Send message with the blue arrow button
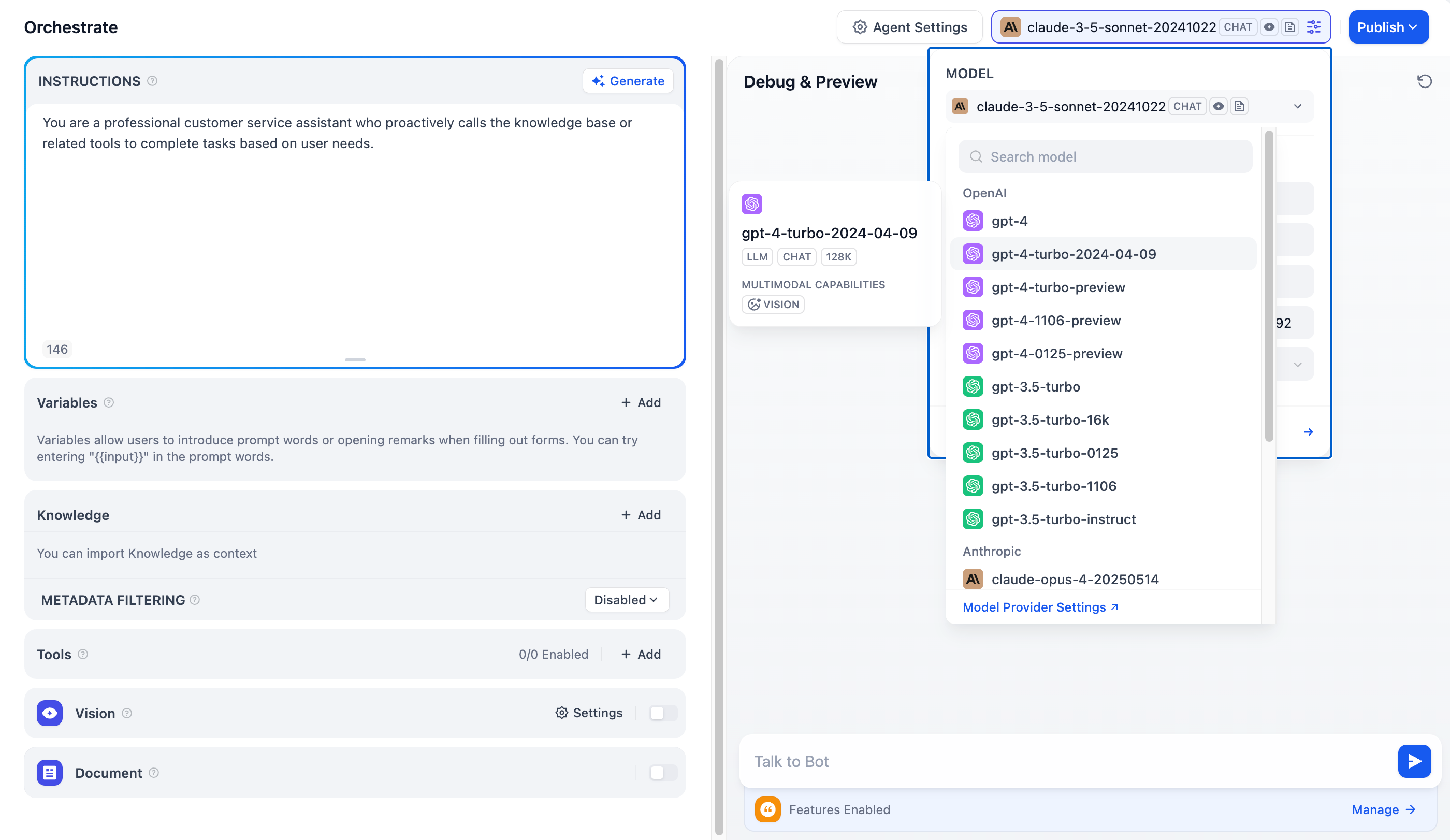 click(1414, 761)
